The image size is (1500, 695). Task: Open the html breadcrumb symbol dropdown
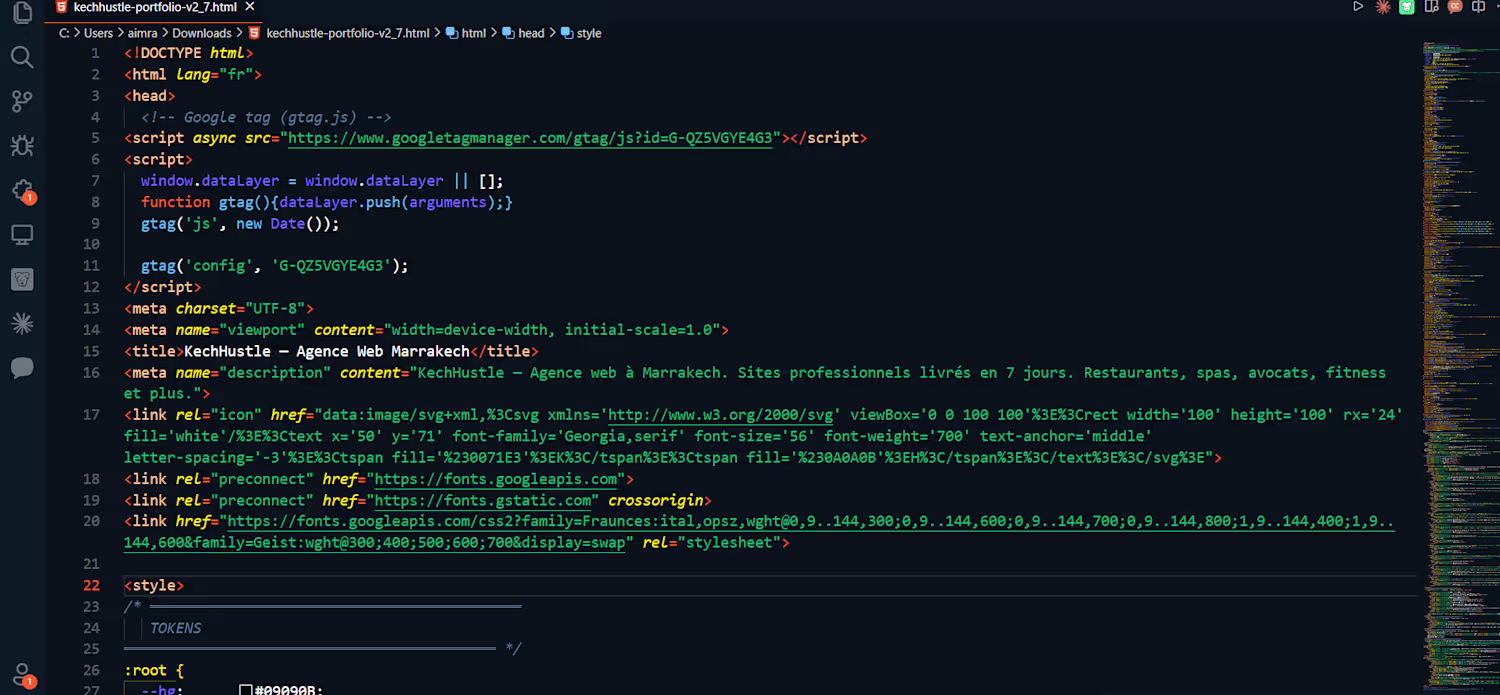click(473, 33)
